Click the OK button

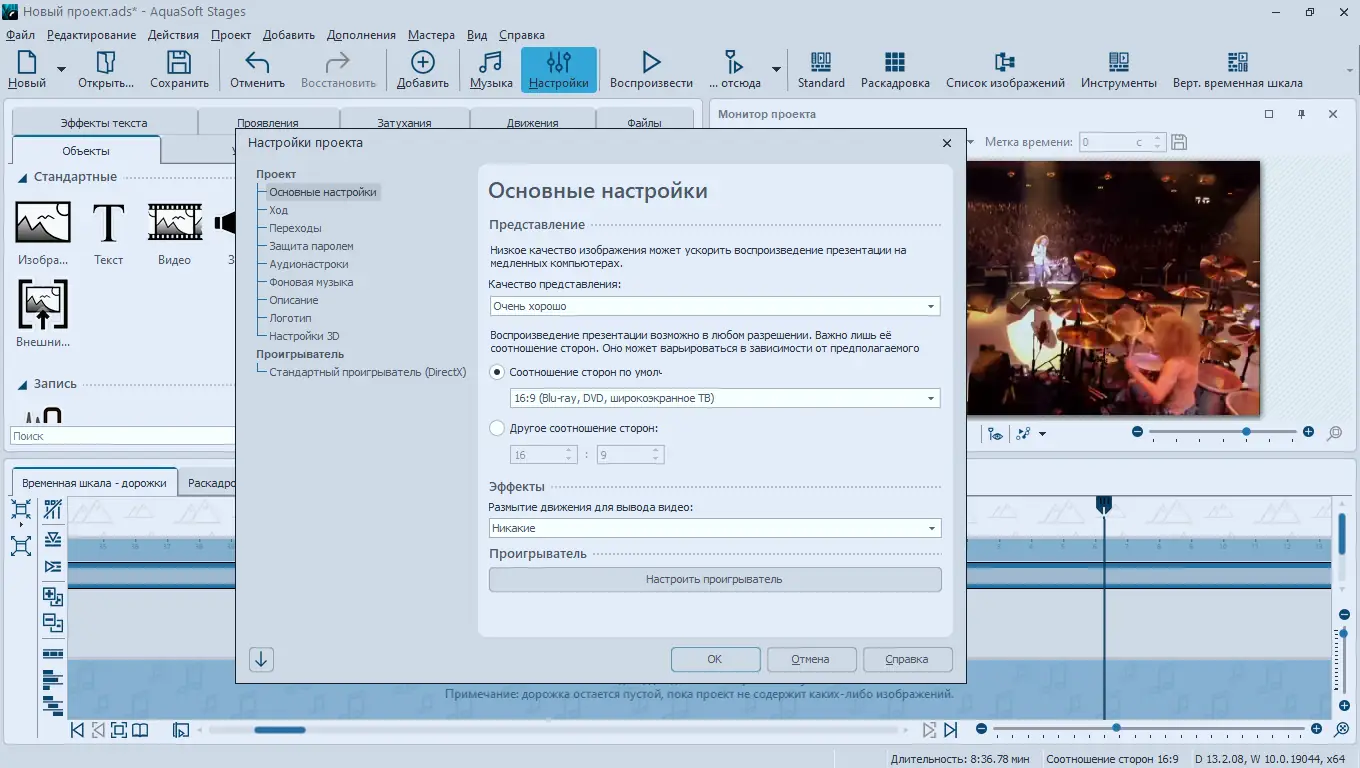coord(714,659)
